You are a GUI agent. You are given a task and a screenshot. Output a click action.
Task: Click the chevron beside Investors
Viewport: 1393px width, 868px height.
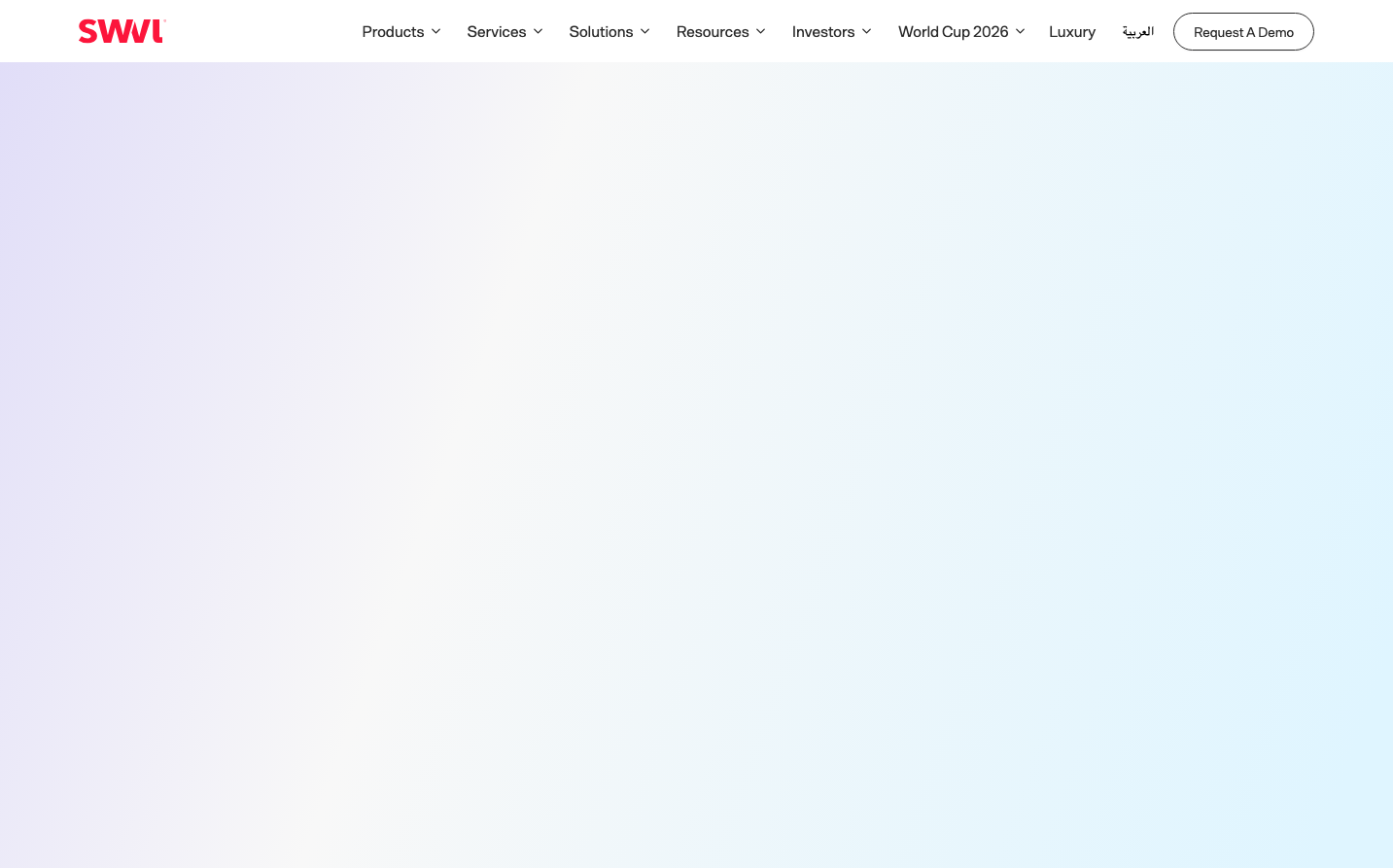click(867, 31)
